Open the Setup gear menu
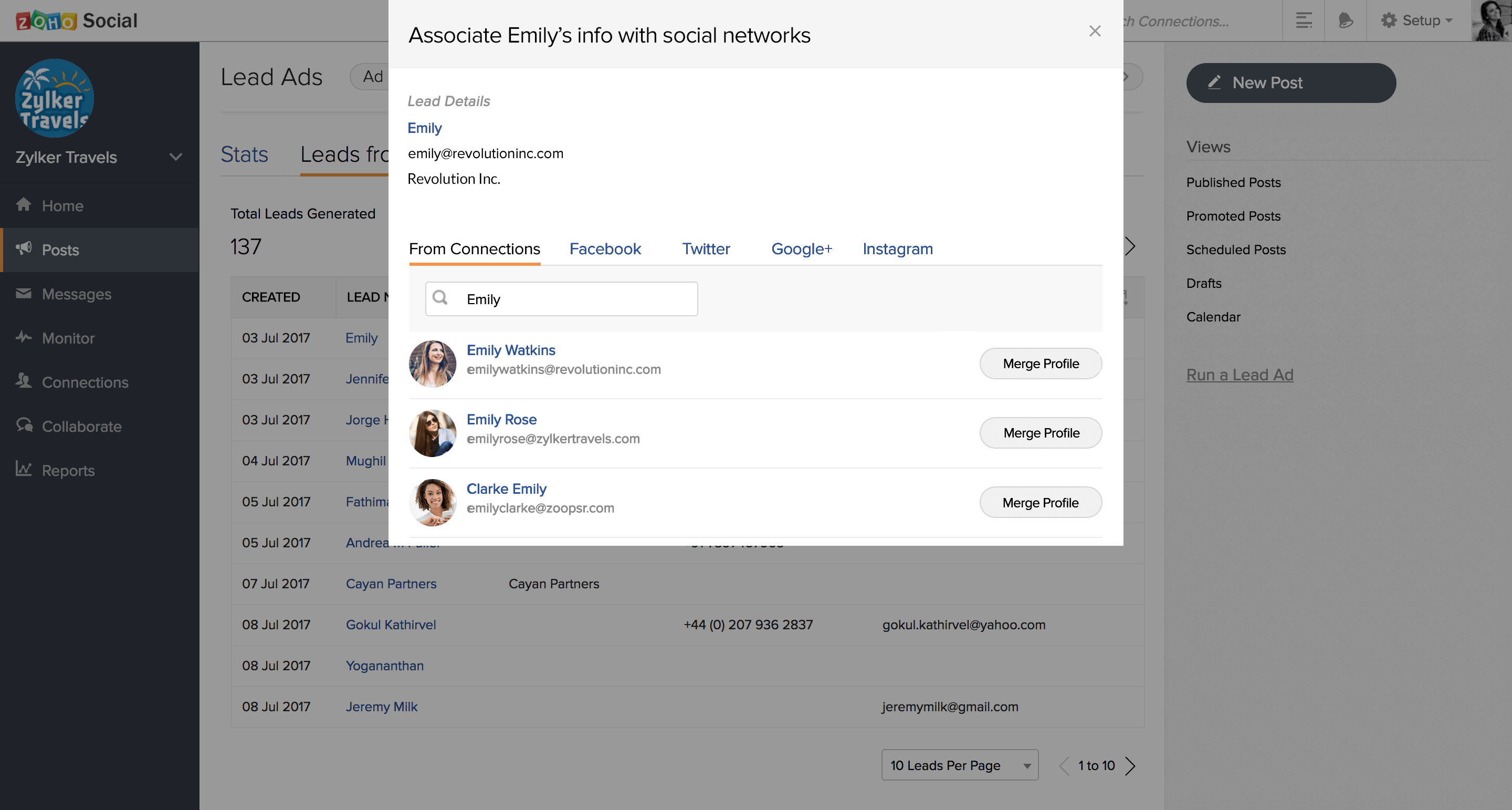1512x810 pixels. (x=1417, y=20)
